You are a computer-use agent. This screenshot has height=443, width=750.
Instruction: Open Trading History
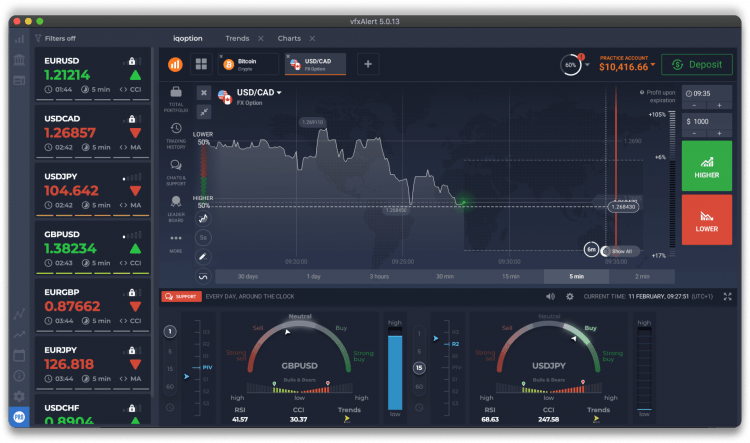[176, 136]
